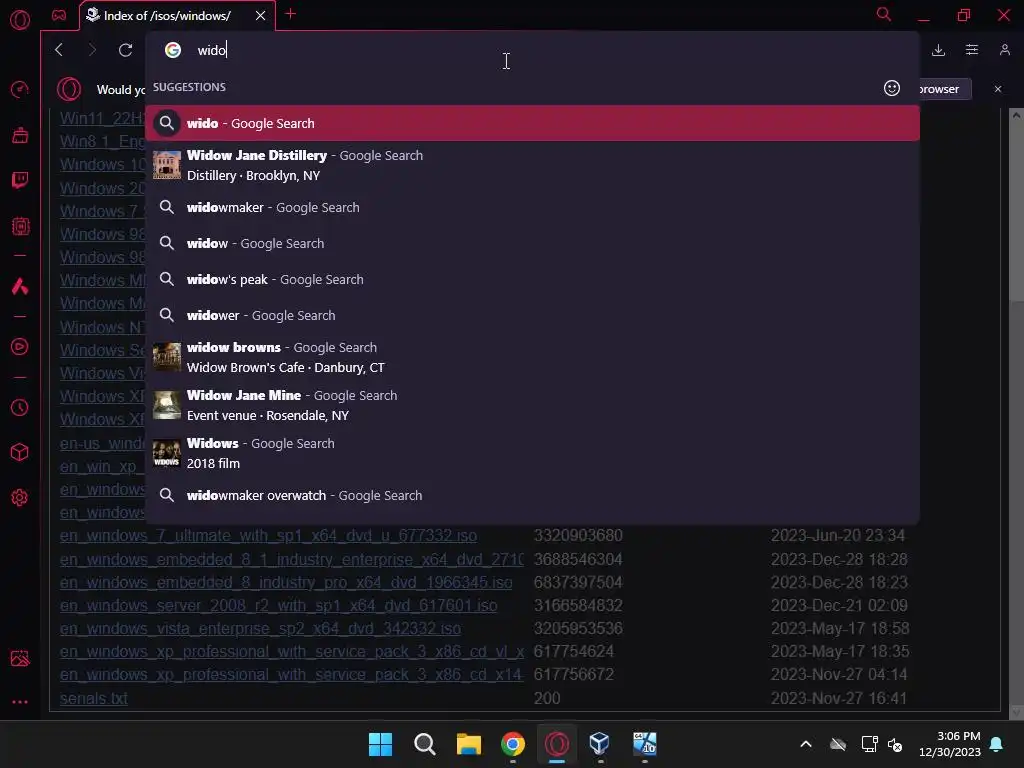Choose 'widowmaker overwatch' suggestion
The width and height of the screenshot is (1024, 768).
(x=532, y=496)
